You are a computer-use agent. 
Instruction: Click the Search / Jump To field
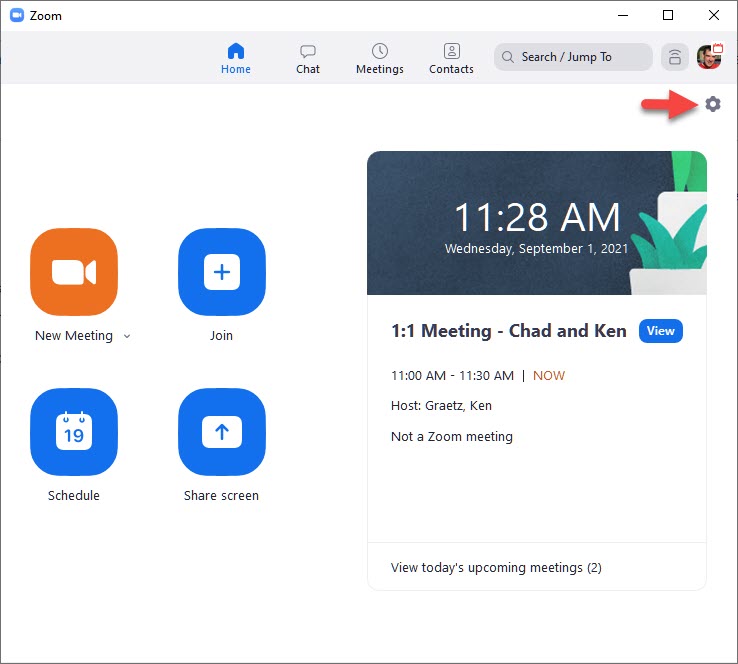[573, 57]
